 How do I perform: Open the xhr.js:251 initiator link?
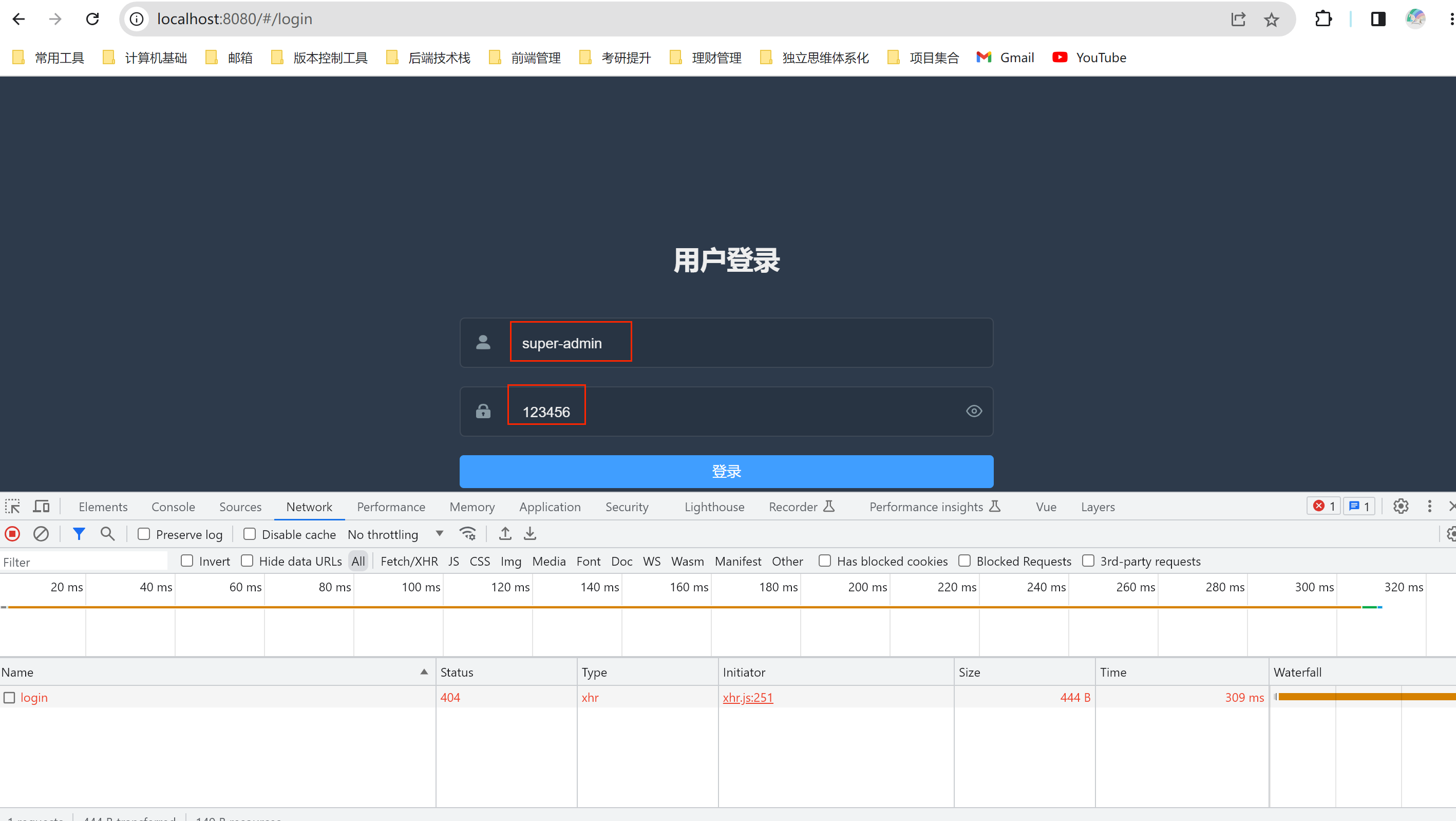point(748,697)
